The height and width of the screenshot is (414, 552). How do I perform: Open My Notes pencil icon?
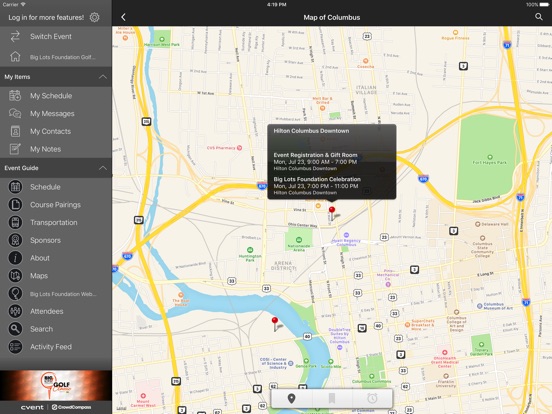click(x=15, y=149)
